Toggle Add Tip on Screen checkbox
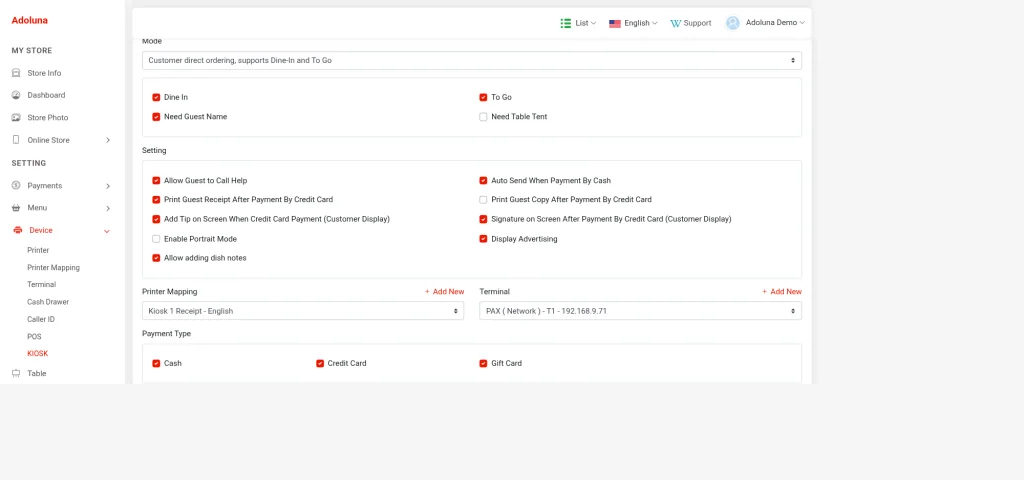This screenshot has height=480, width=1024. (156, 219)
